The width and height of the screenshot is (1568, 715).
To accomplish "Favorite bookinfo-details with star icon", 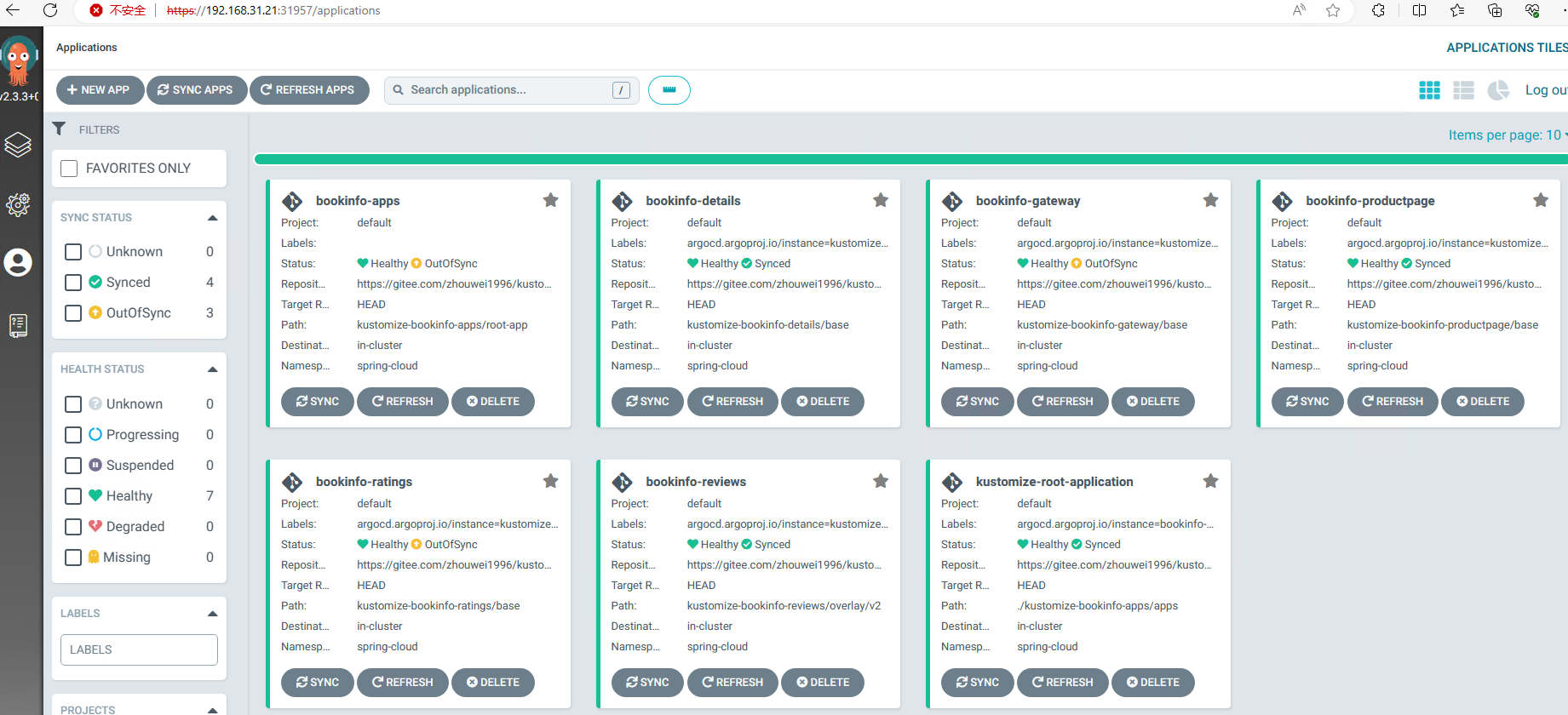I will (881, 200).
